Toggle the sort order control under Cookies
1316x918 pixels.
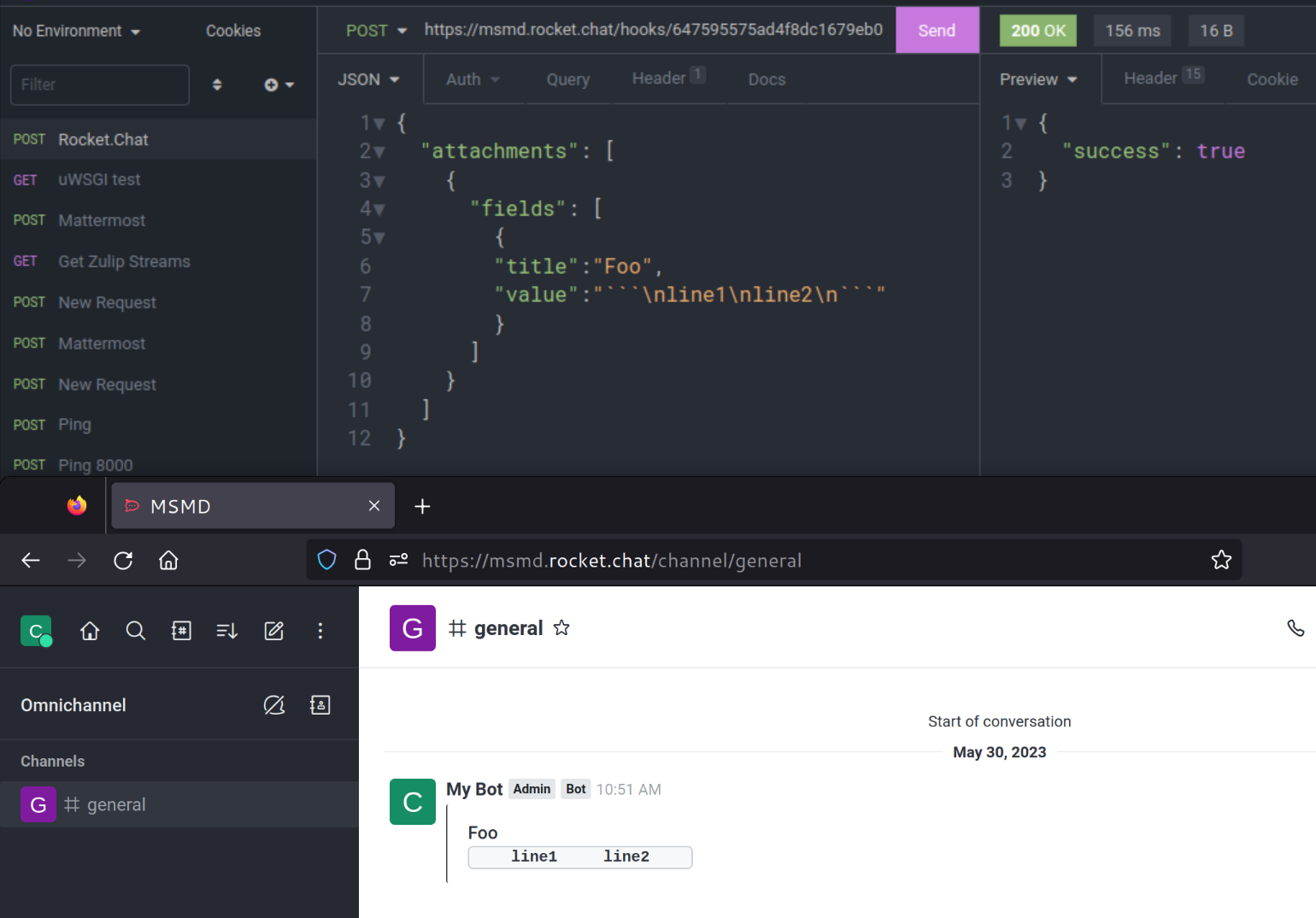pos(217,85)
